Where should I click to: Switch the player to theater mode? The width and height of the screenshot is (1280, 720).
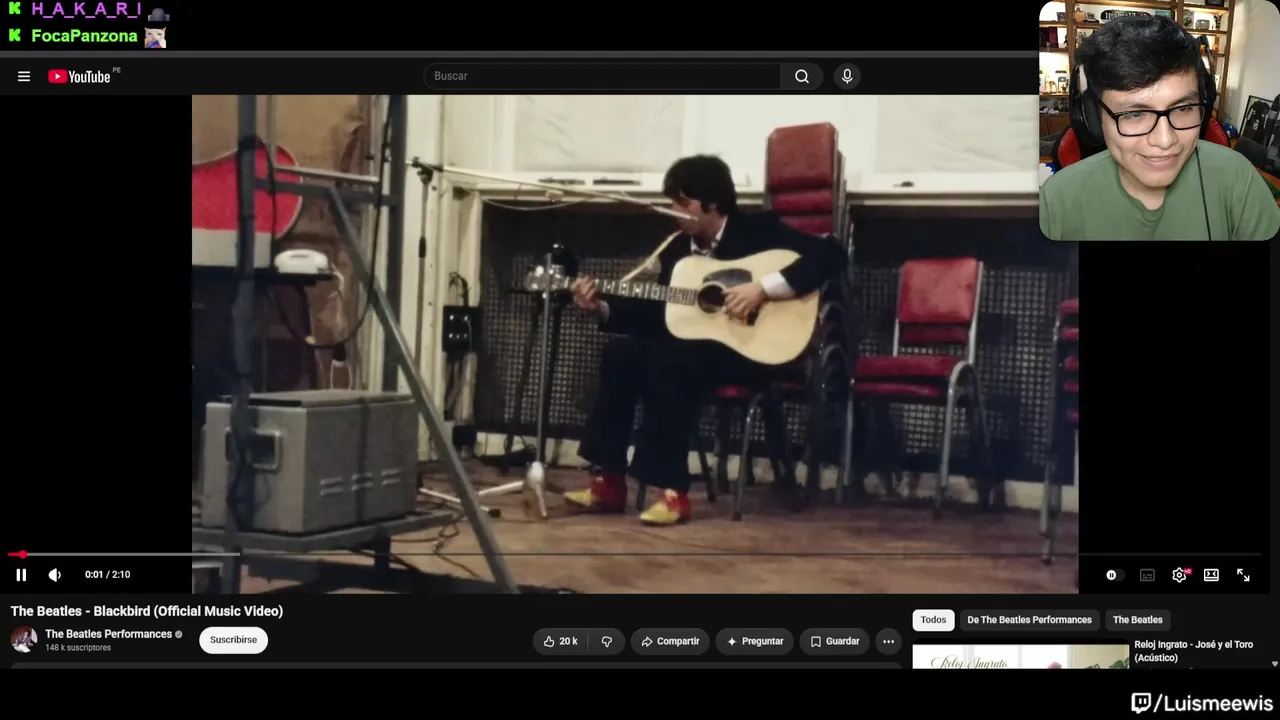(x=1211, y=575)
